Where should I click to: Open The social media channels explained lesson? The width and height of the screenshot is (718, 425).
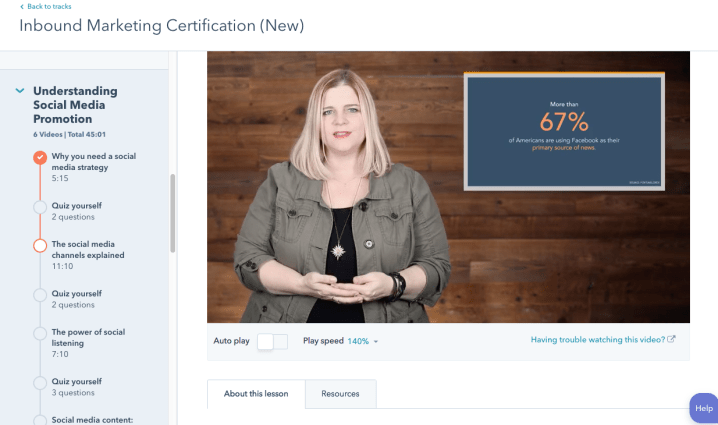(88, 249)
